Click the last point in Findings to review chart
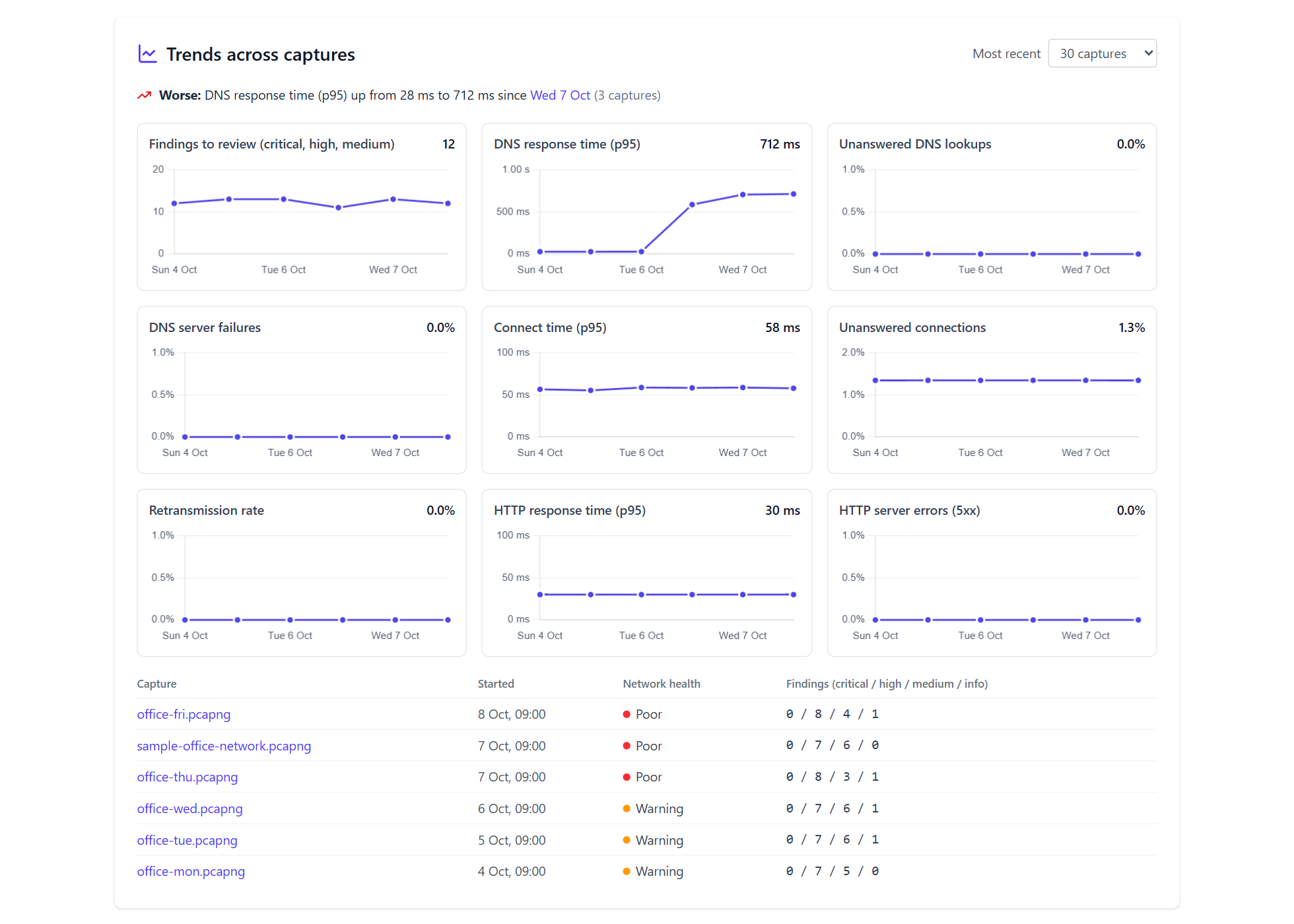Image resolution: width=1294 pixels, height=924 pixels. click(448, 203)
